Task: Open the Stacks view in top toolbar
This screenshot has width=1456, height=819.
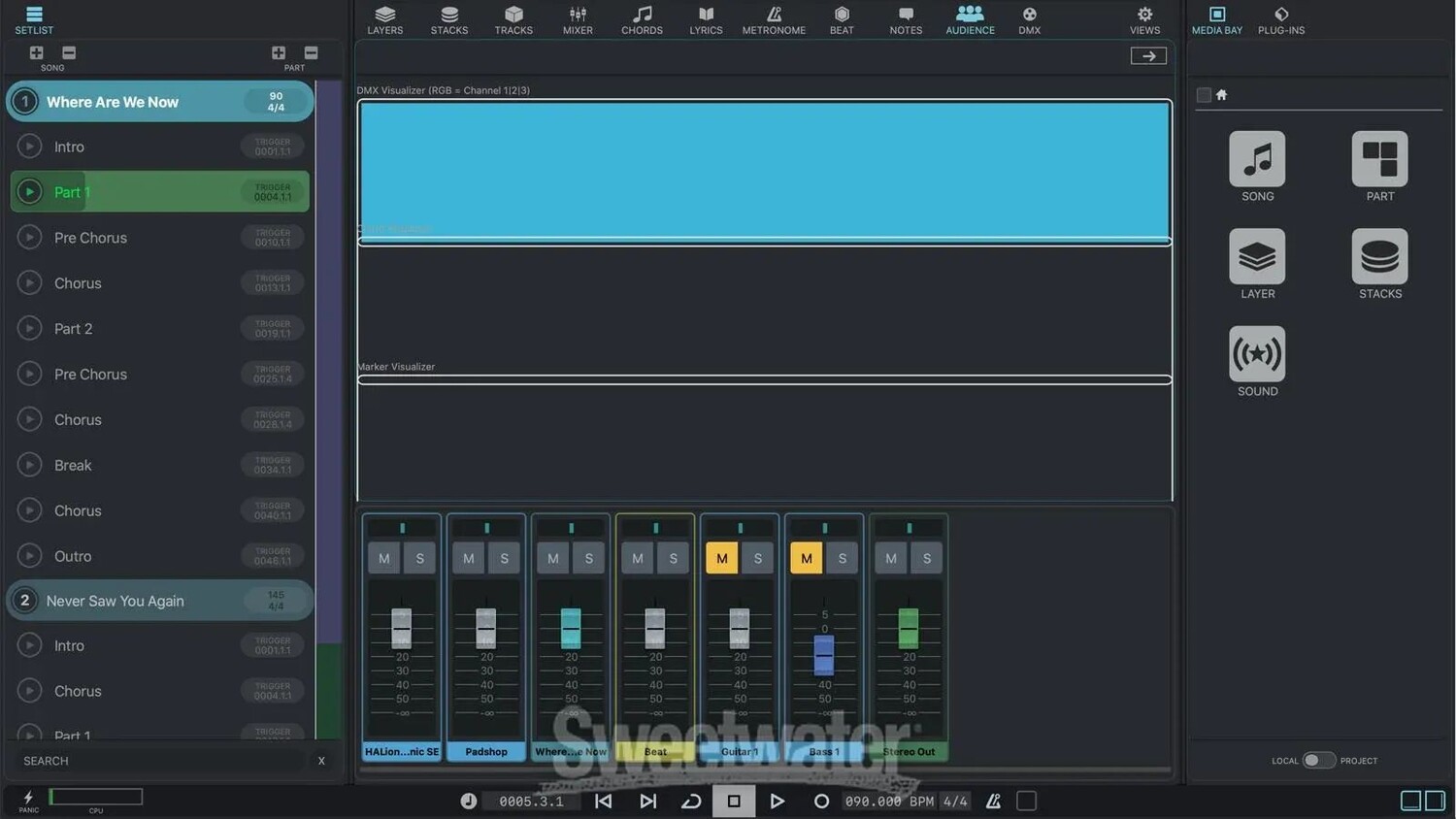Action: click(448, 19)
